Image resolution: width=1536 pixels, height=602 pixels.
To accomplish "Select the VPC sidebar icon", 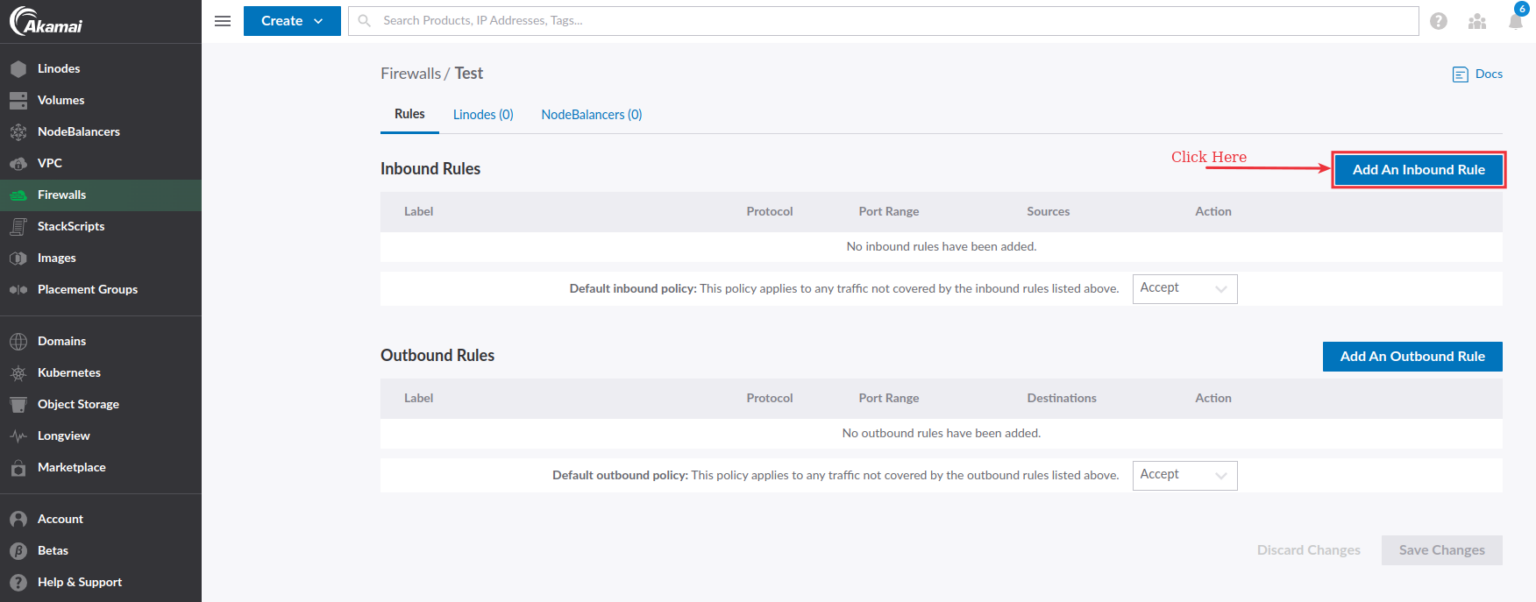I will (18, 163).
